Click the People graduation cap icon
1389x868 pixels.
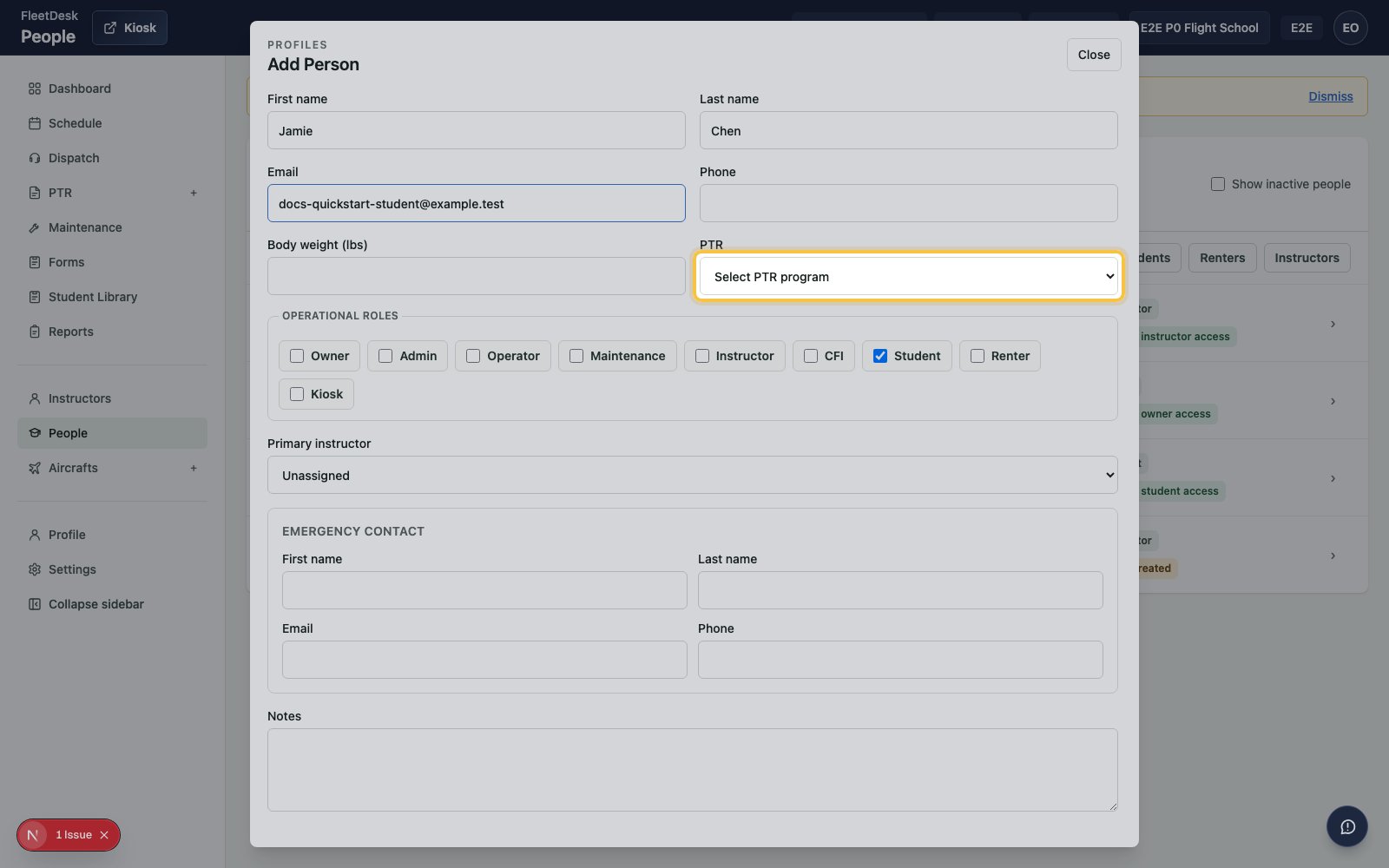pyautogui.click(x=35, y=433)
